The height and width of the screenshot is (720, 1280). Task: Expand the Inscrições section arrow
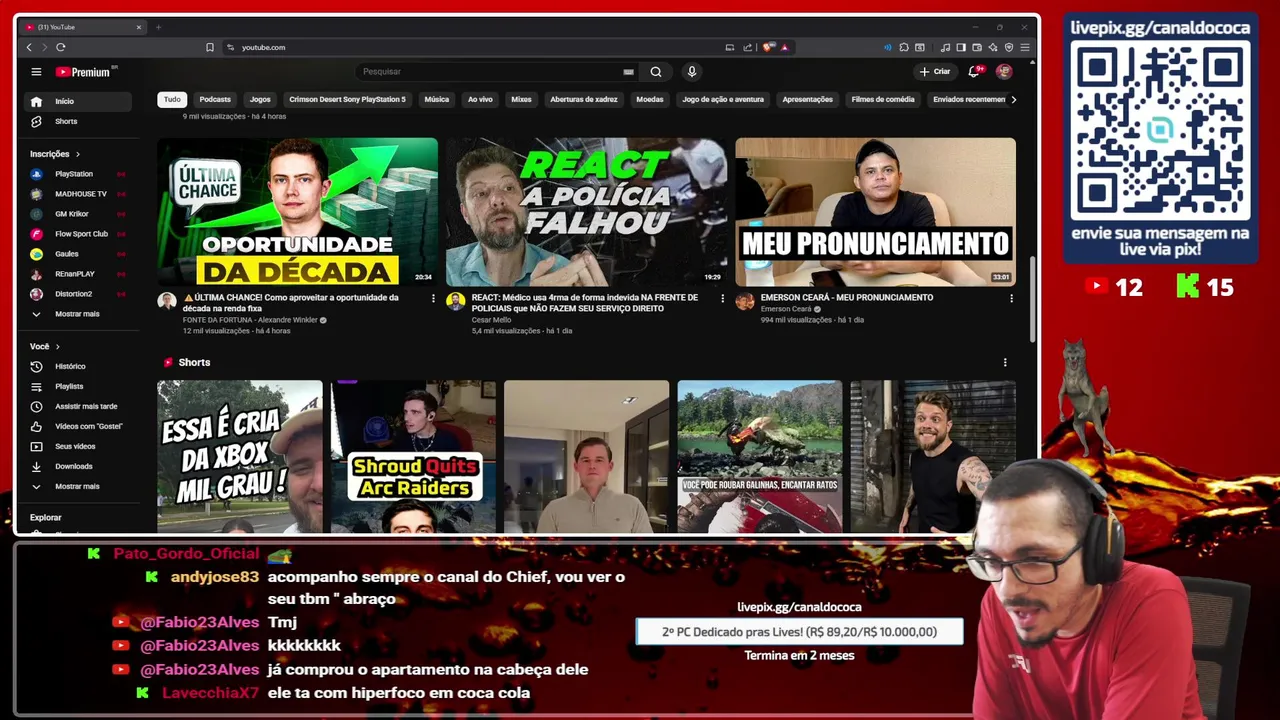click(x=77, y=154)
